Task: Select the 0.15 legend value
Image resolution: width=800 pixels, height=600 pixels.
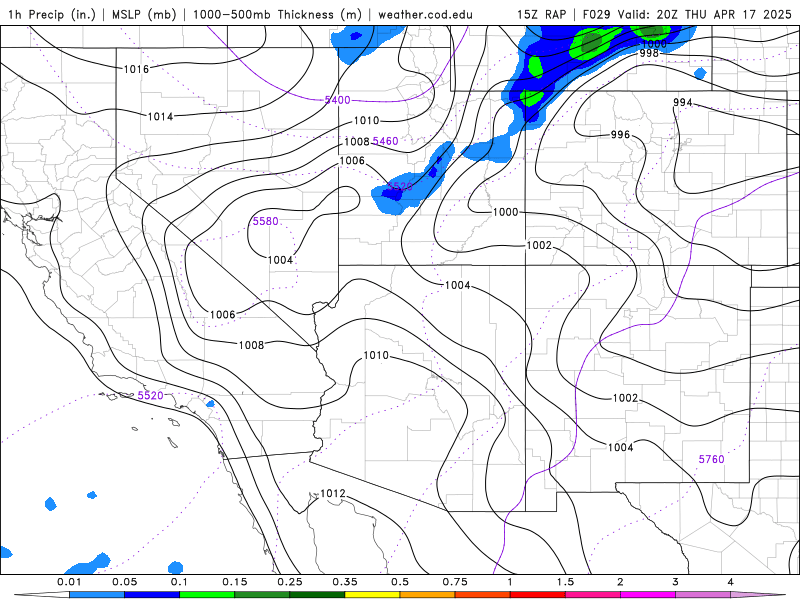Action: pos(235,582)
